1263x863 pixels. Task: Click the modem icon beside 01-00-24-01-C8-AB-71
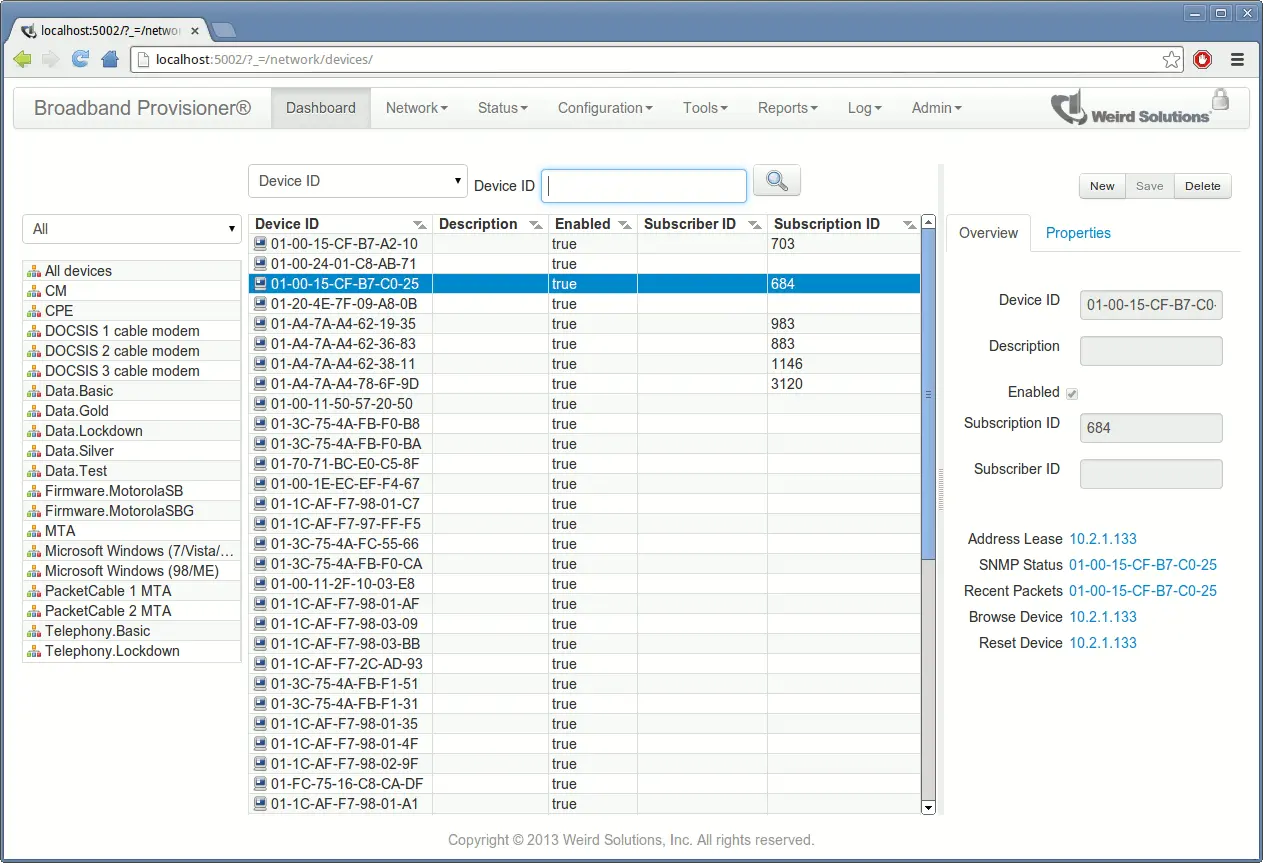click(260, 264)
